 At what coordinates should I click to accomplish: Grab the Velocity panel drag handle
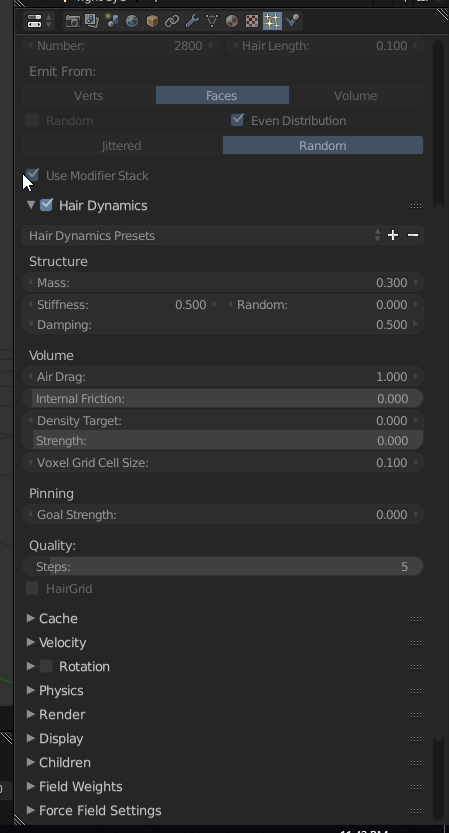[416, 643]
